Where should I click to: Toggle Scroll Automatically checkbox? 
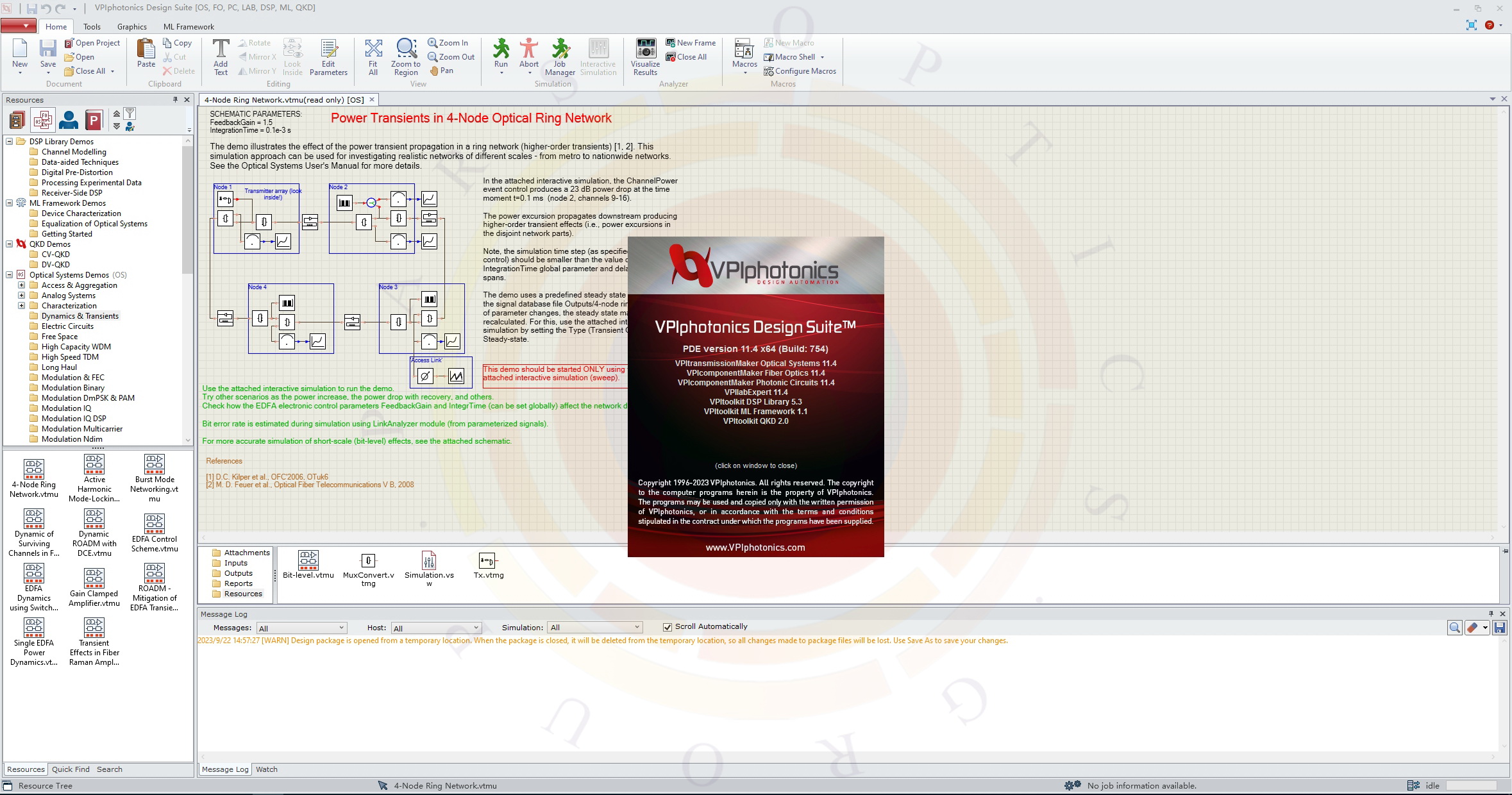[668, 627]
